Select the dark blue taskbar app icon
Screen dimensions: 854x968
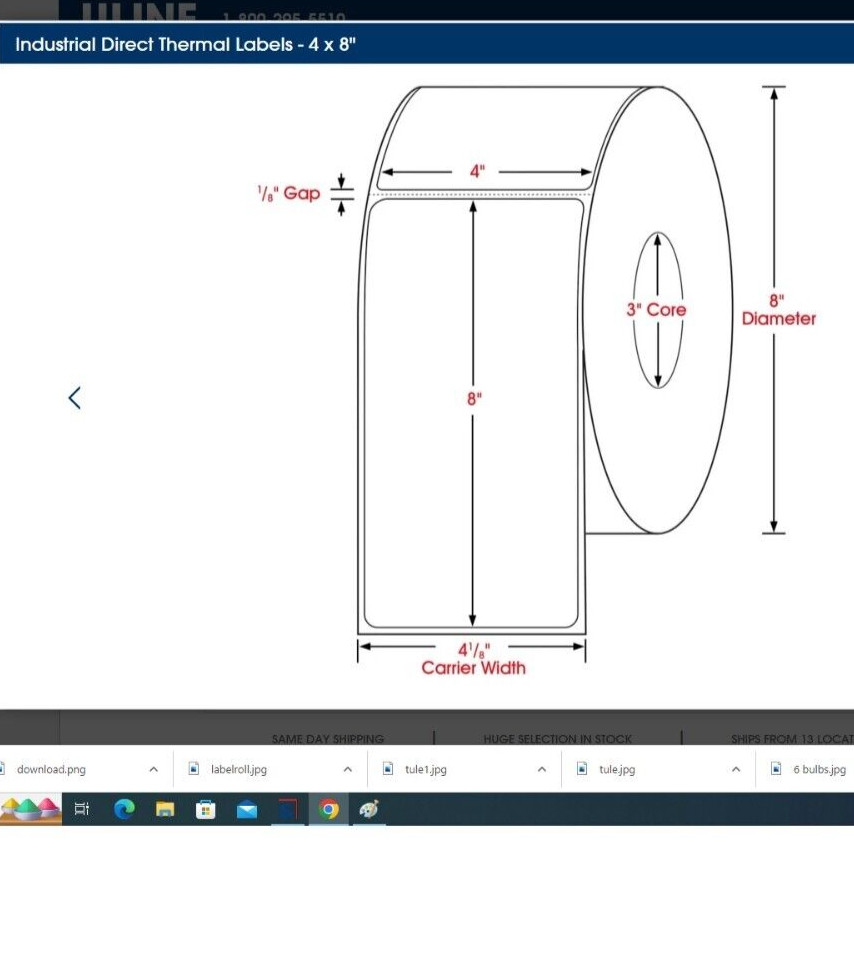288,809
